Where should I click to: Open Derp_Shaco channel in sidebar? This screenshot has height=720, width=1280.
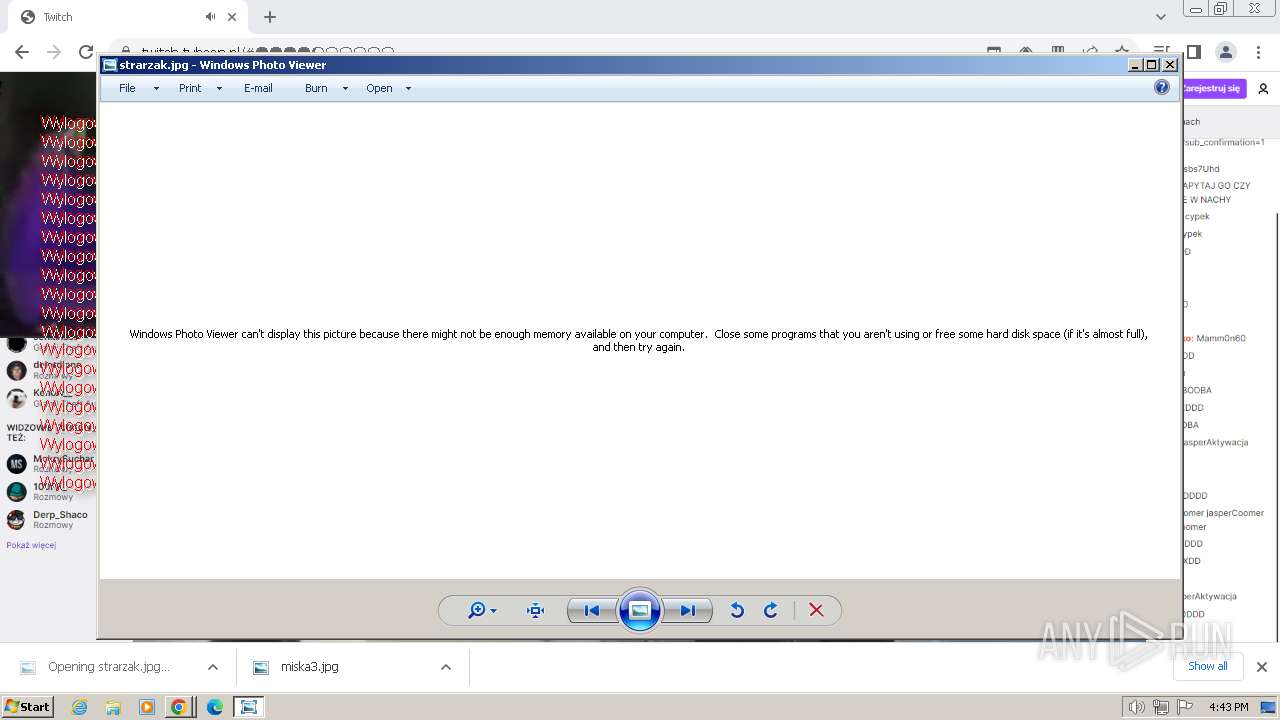pyautogui.click(x=50, y=519)
